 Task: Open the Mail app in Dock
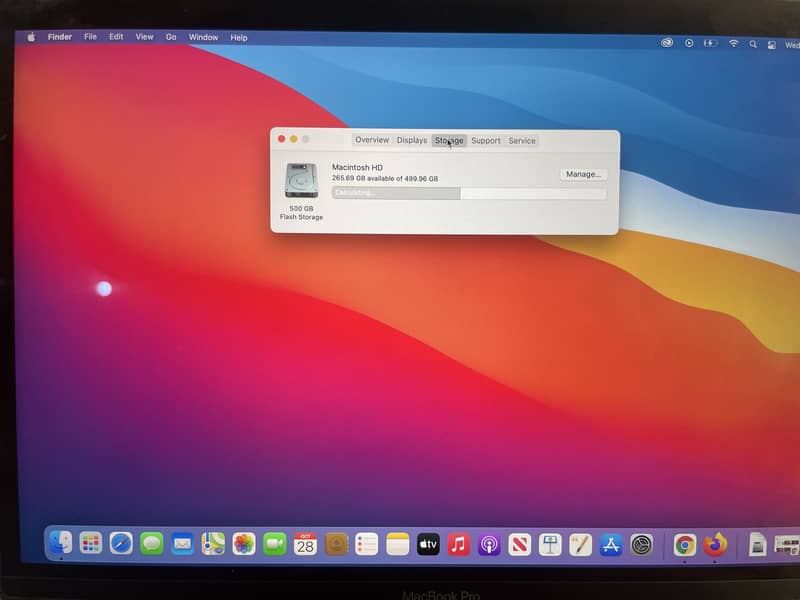(182, 544)
